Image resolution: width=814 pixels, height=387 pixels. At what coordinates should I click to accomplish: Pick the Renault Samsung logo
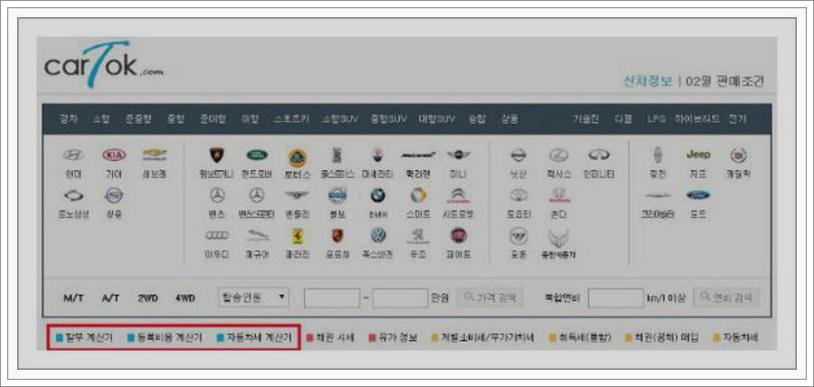pos(73,195)
